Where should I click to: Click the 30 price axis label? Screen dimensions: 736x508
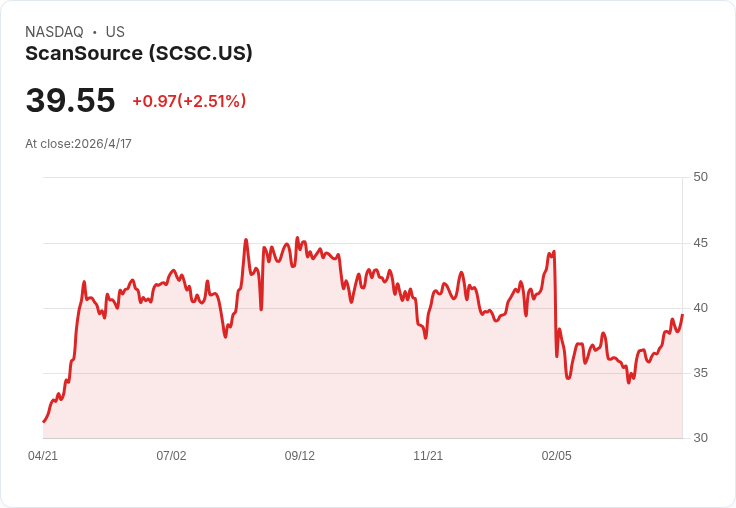pos(700,438)
